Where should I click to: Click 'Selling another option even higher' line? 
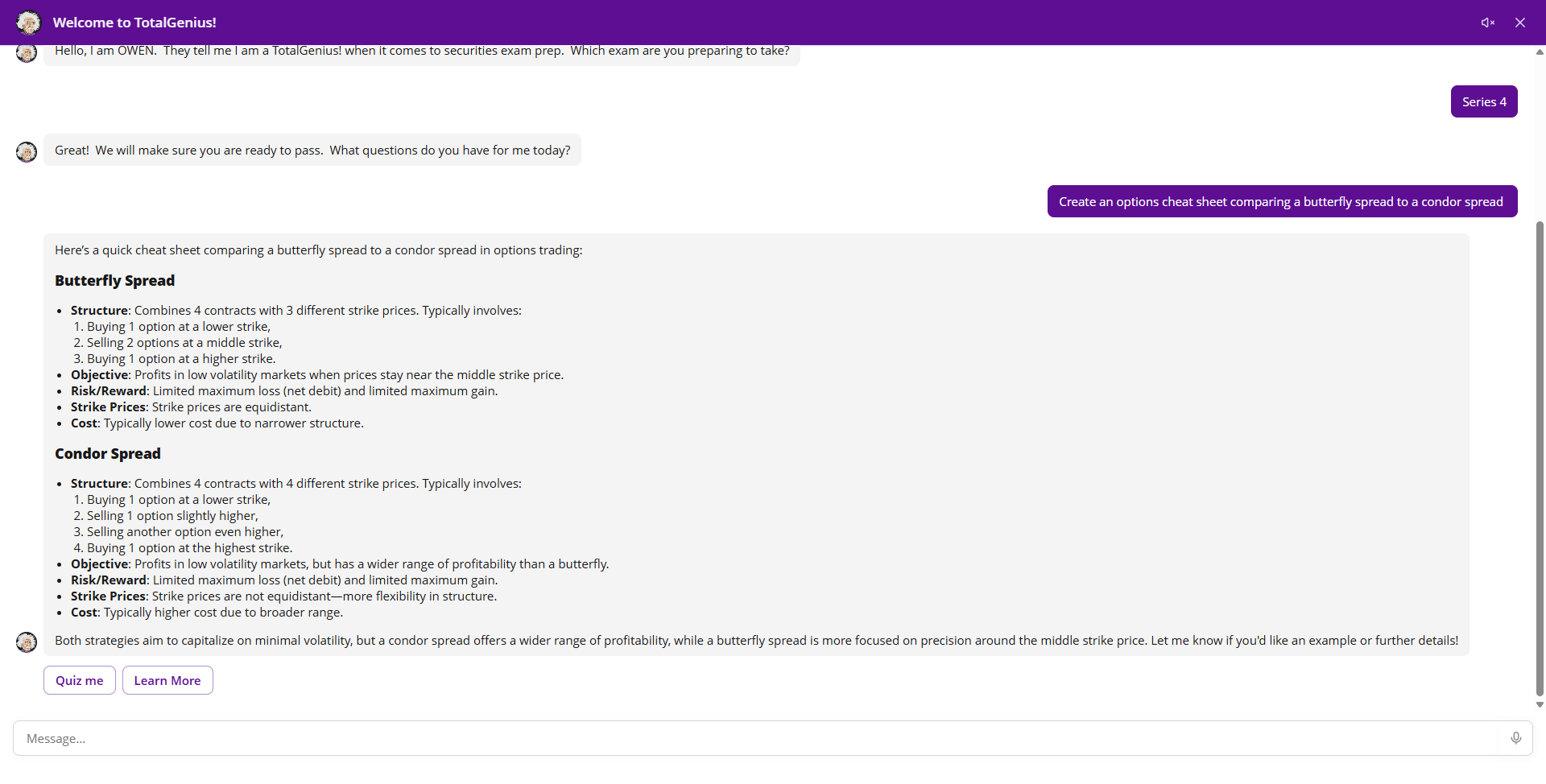click(185, 532)
